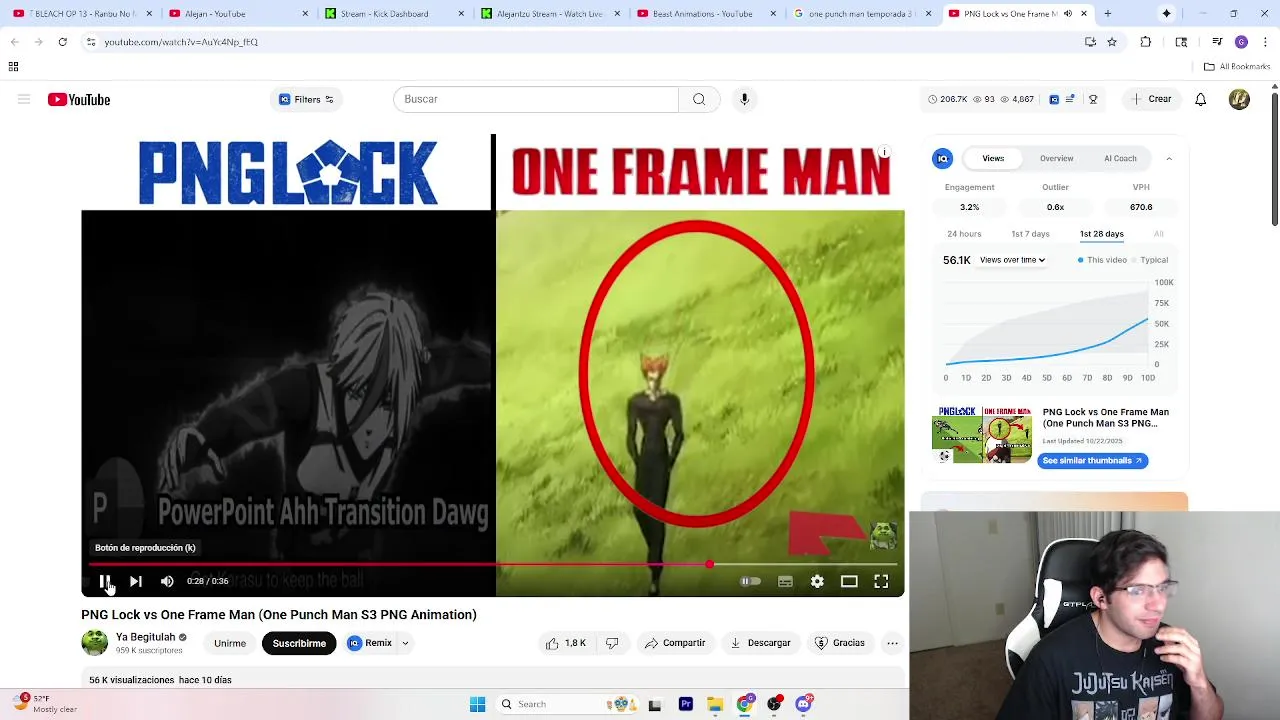
Task: Click the trophy icon in the stats bar
Action: 1093,99
